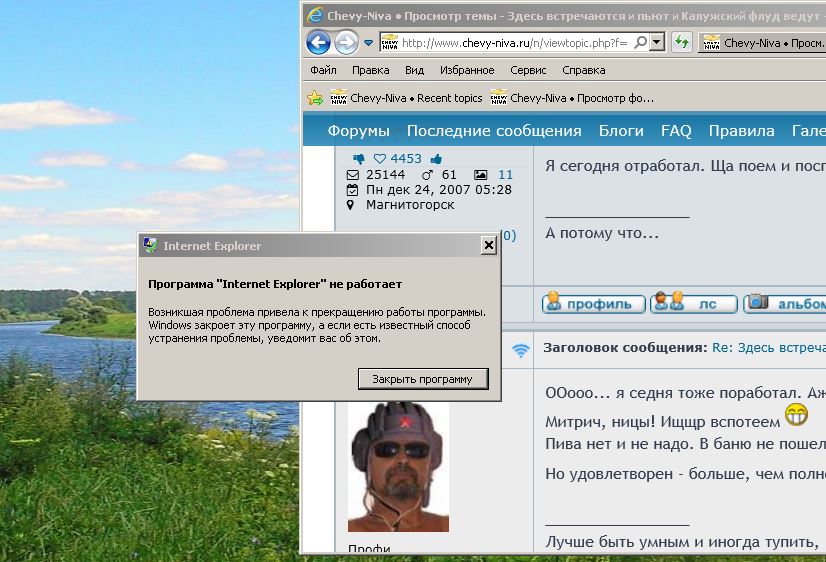Open the Правка menu
Screen dimensions: 826x562
click(370, 70)
